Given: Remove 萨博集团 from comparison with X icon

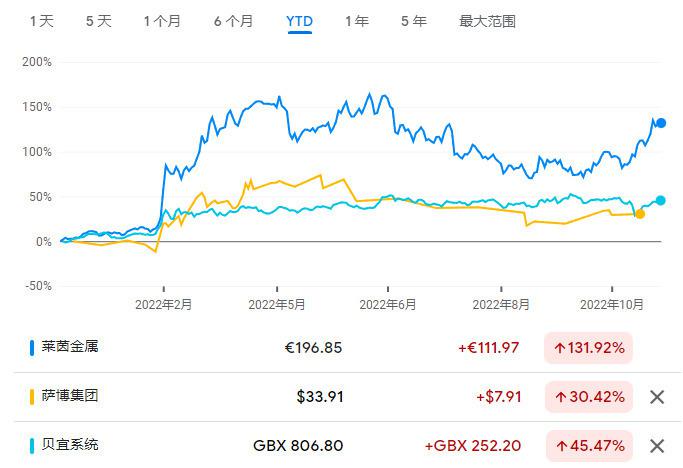Looking at the screenshot, I should (x=657, y=397).
